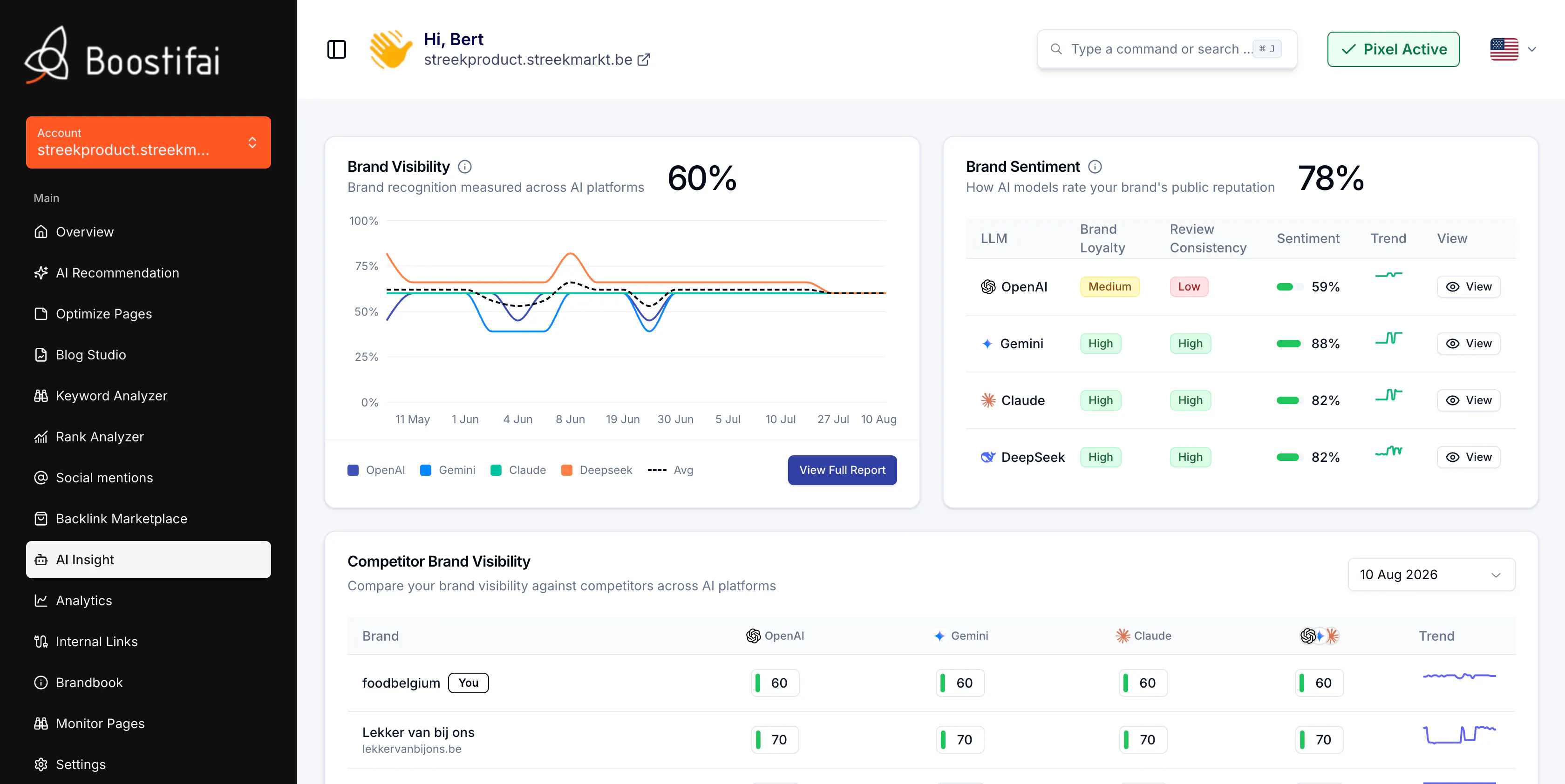Click Lekker van bij ons trend sparkline
1565x784 pixels.
coord(1459,734)
